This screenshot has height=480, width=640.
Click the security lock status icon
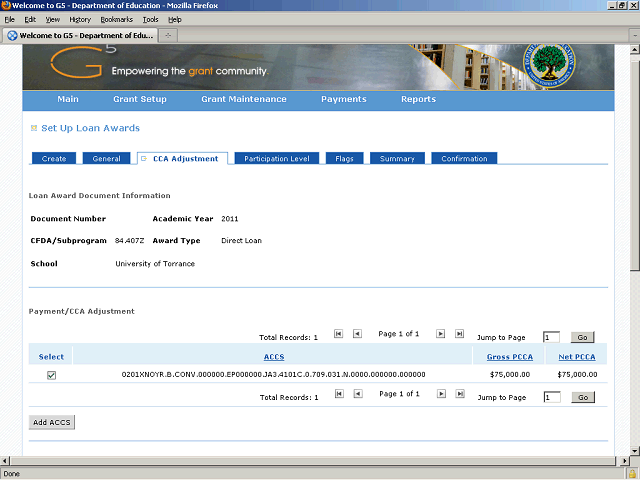(632, 474)
